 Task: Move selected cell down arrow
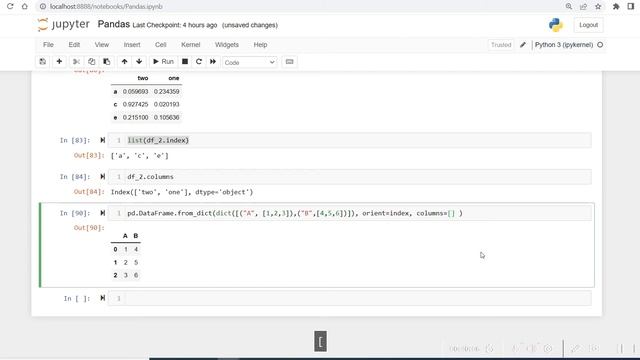[139, 62]
